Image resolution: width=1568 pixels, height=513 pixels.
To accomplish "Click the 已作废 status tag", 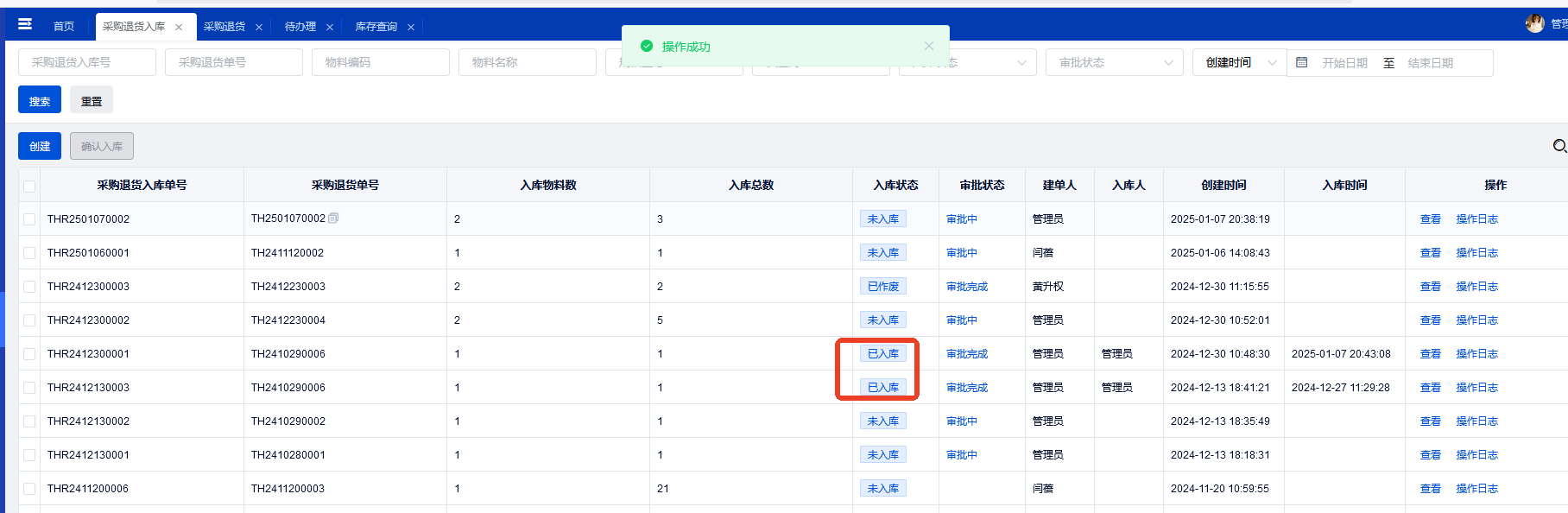I will [883, 287].
